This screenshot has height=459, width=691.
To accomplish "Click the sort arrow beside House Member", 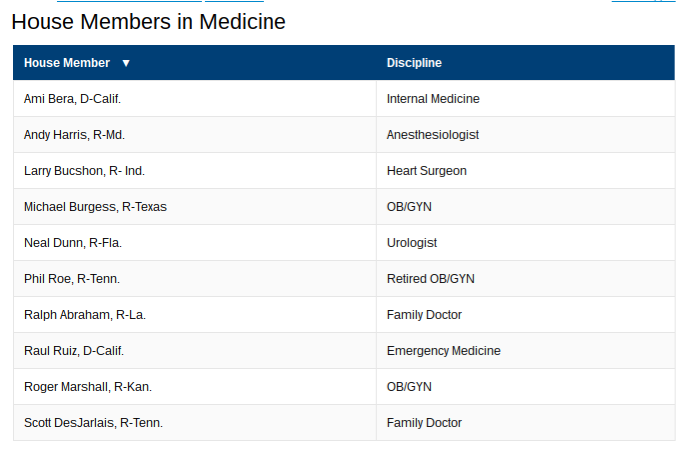I will tap(126, 63).
